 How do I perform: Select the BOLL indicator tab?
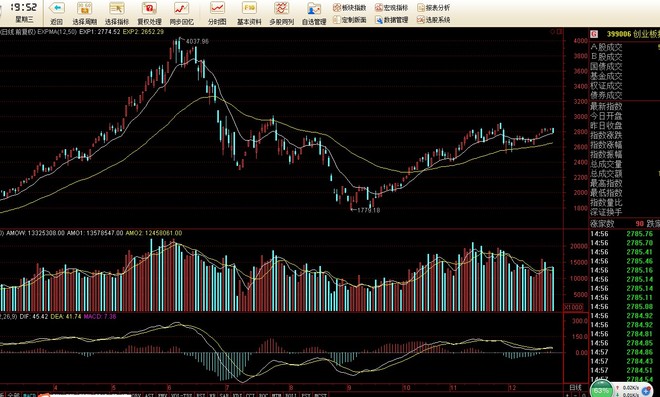pyautogui.click(x=290, y=394)
